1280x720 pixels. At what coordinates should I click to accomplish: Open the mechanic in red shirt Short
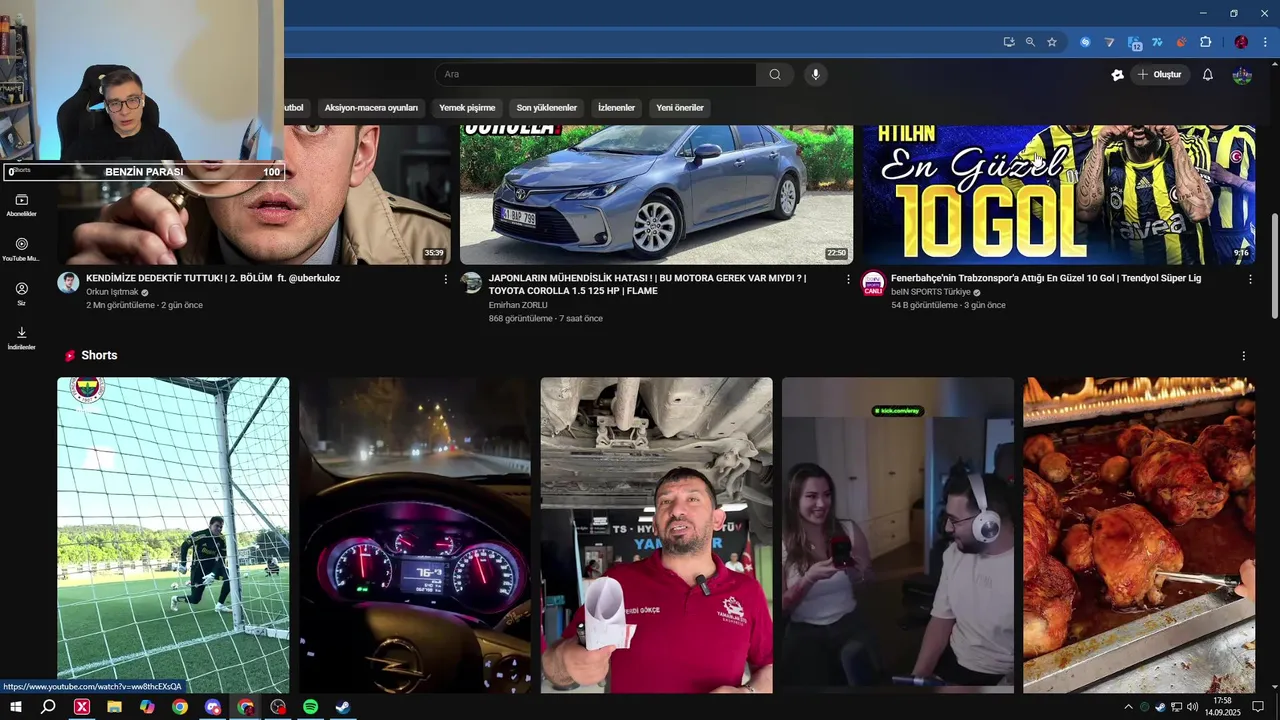(657, 535)
